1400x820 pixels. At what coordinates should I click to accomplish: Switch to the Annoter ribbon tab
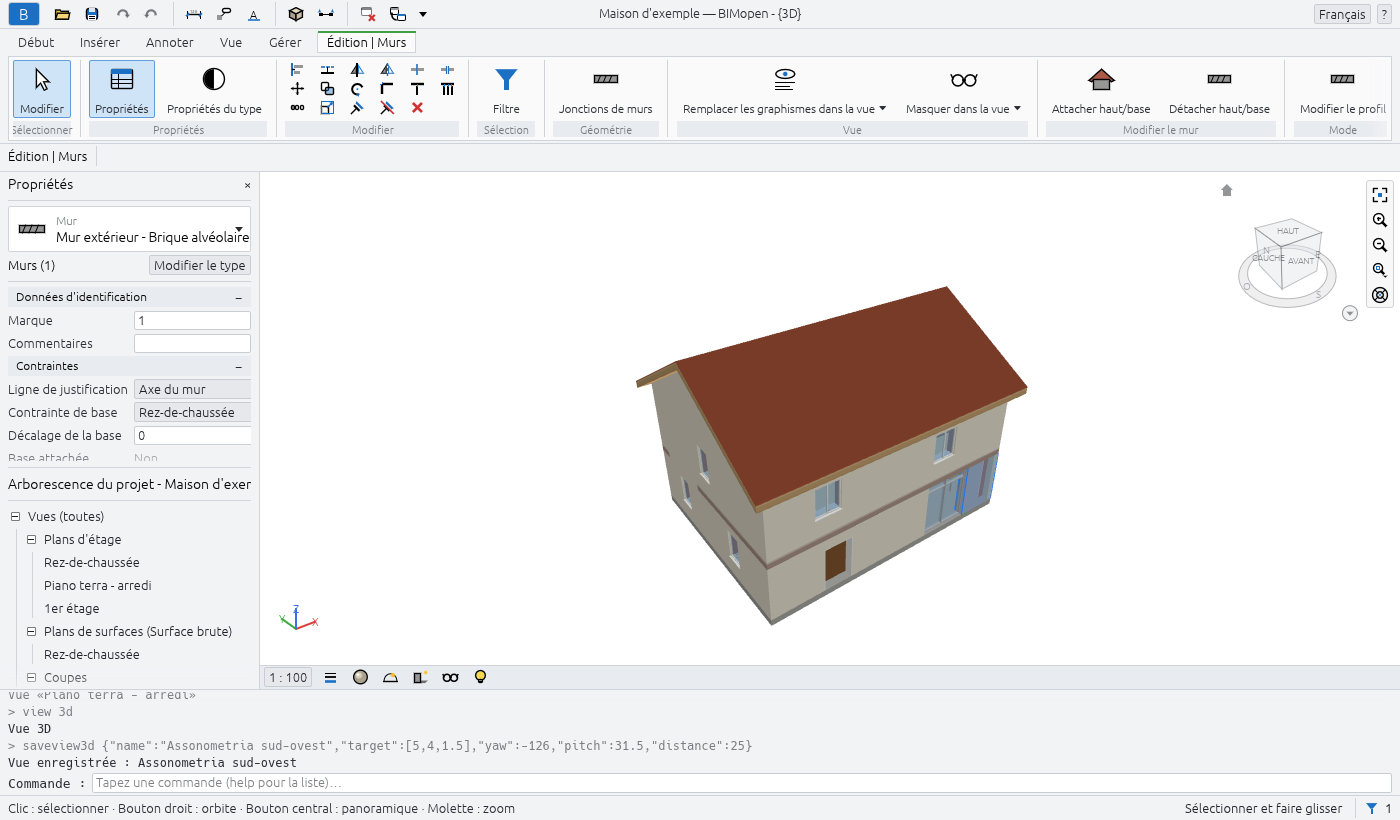pyautogui.click(x=170, y=42)
